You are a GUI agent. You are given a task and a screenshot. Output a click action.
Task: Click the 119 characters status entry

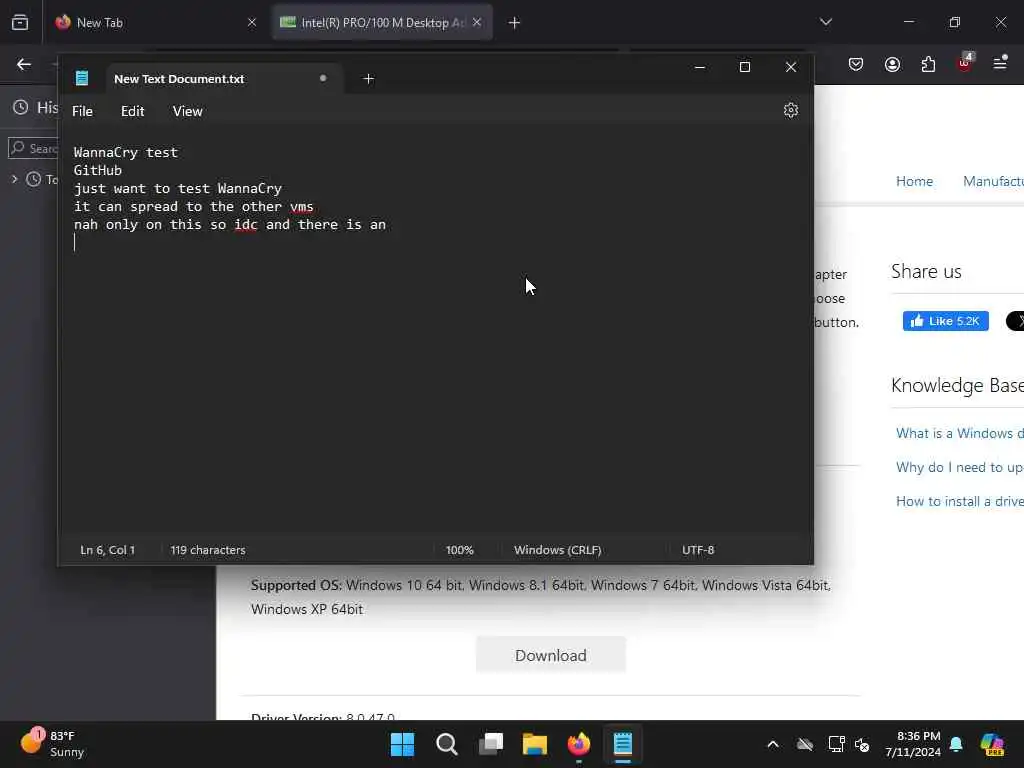pos(208,550)
